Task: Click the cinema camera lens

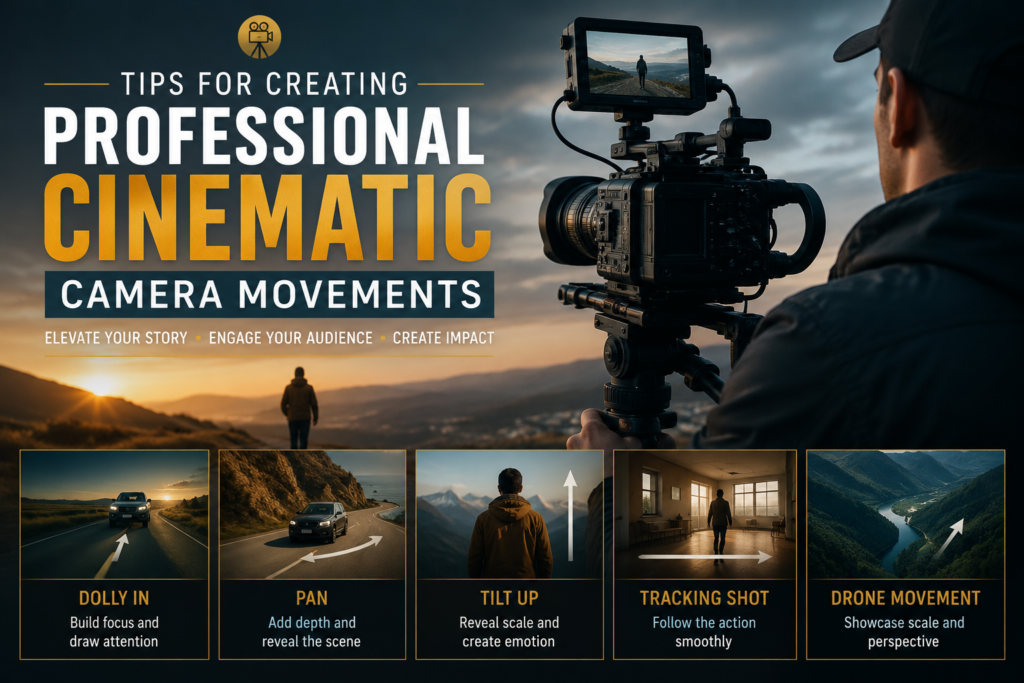Action: 571,220
